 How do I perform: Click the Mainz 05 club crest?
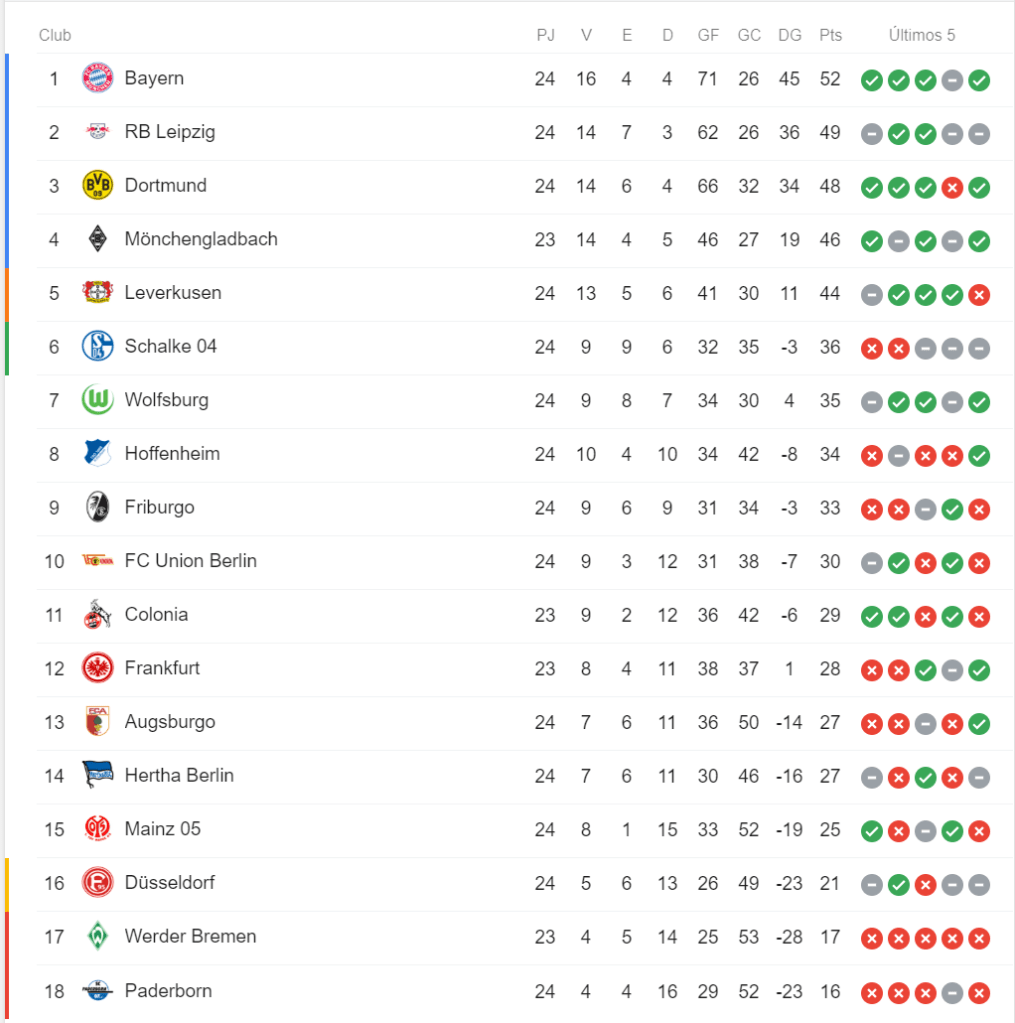[x=97, y=829]
